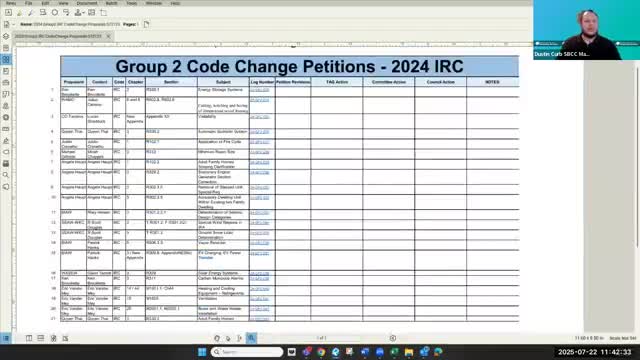The image size is (640, 360).
Task: Open the Batch menu
Action: [111, 3]
